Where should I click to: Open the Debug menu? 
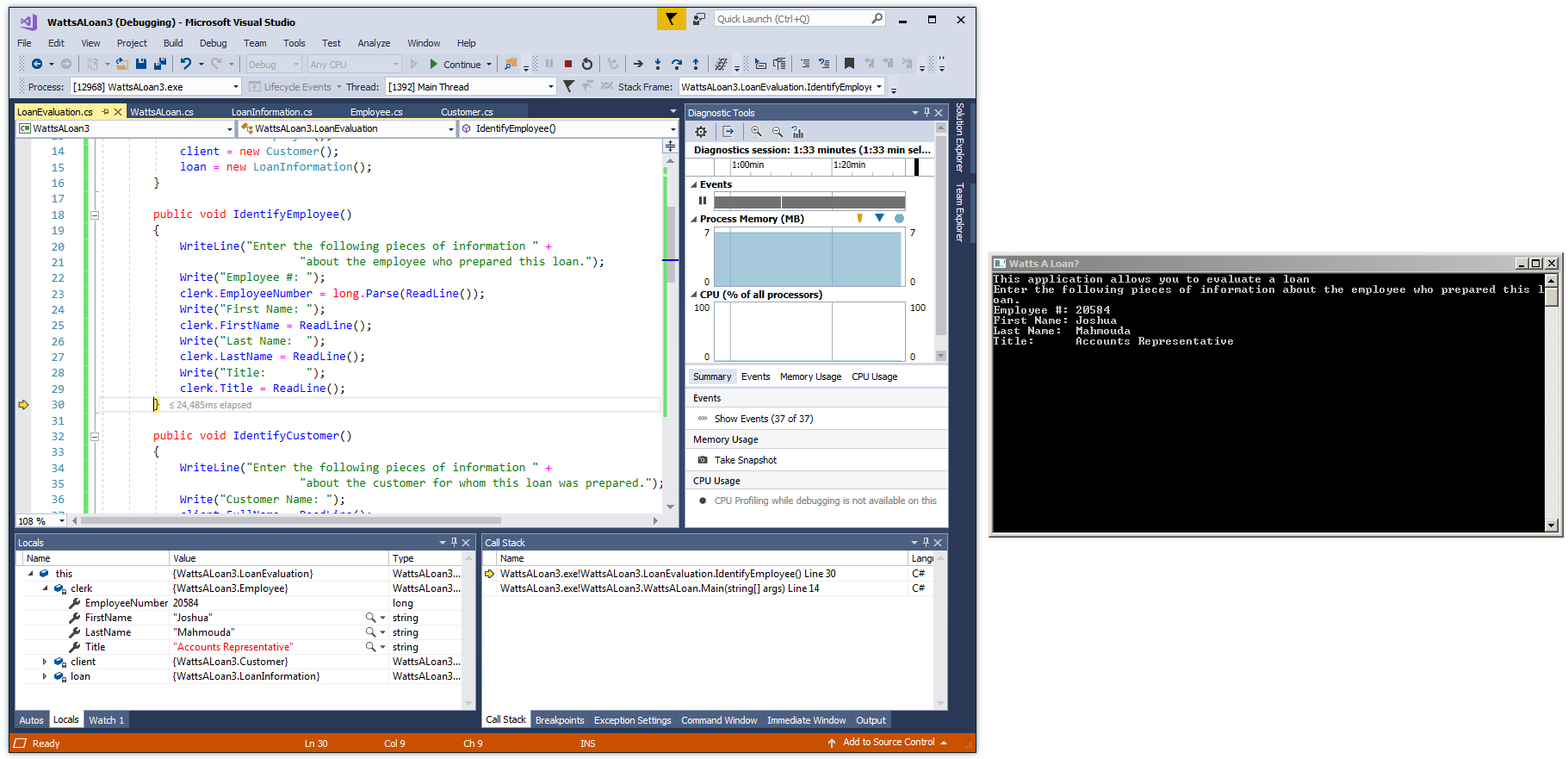pyautogui.click(x=213, y=43)
